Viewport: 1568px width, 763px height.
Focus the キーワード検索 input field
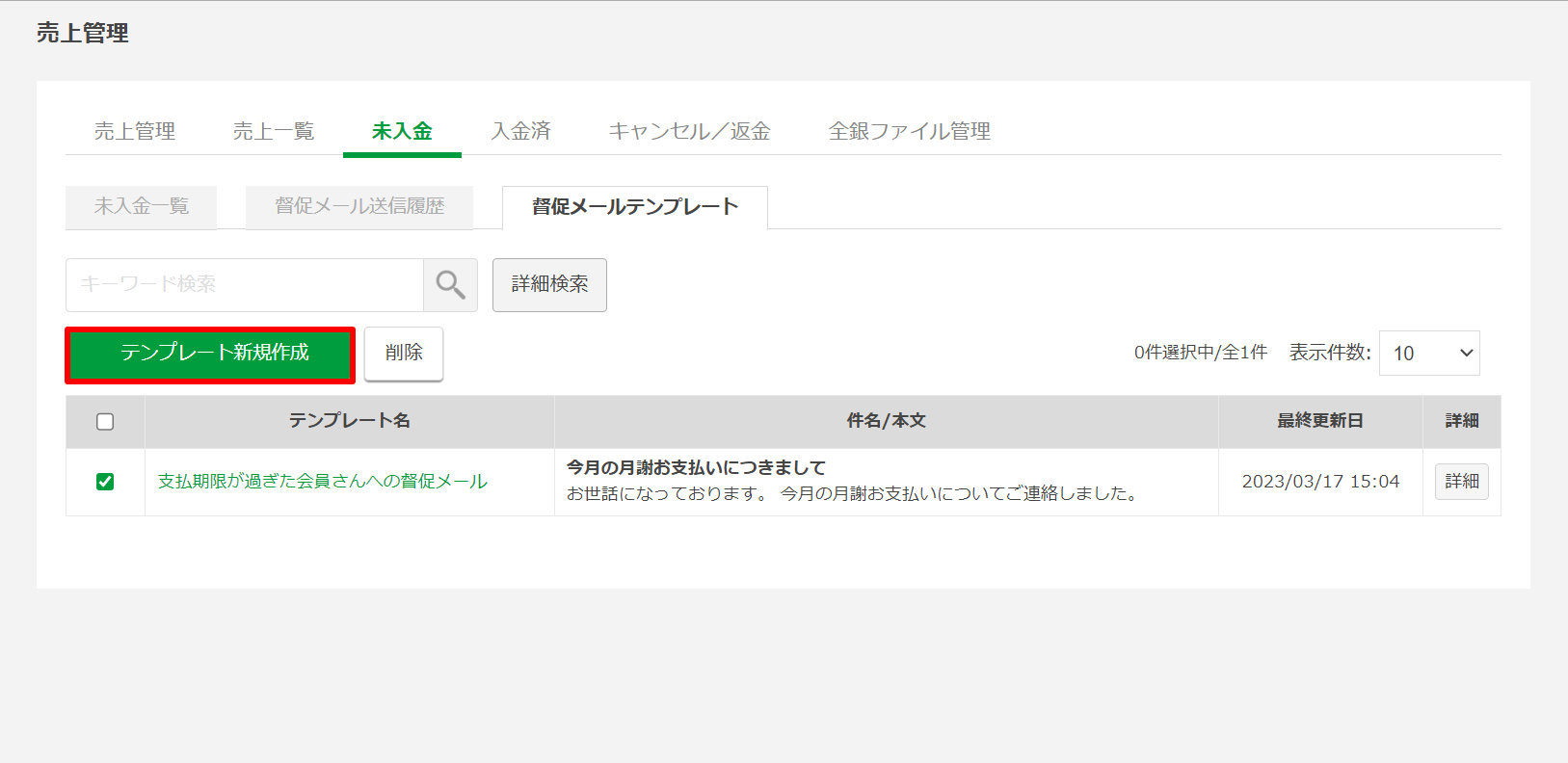pyautogui.click(x=245, y=284)
